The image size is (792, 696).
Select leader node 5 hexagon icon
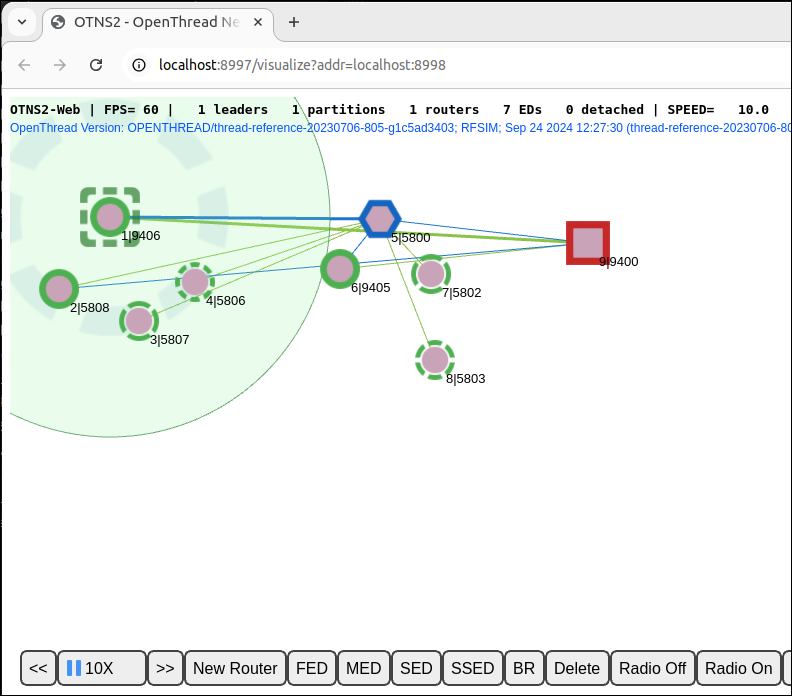click(x=380, y=218)
